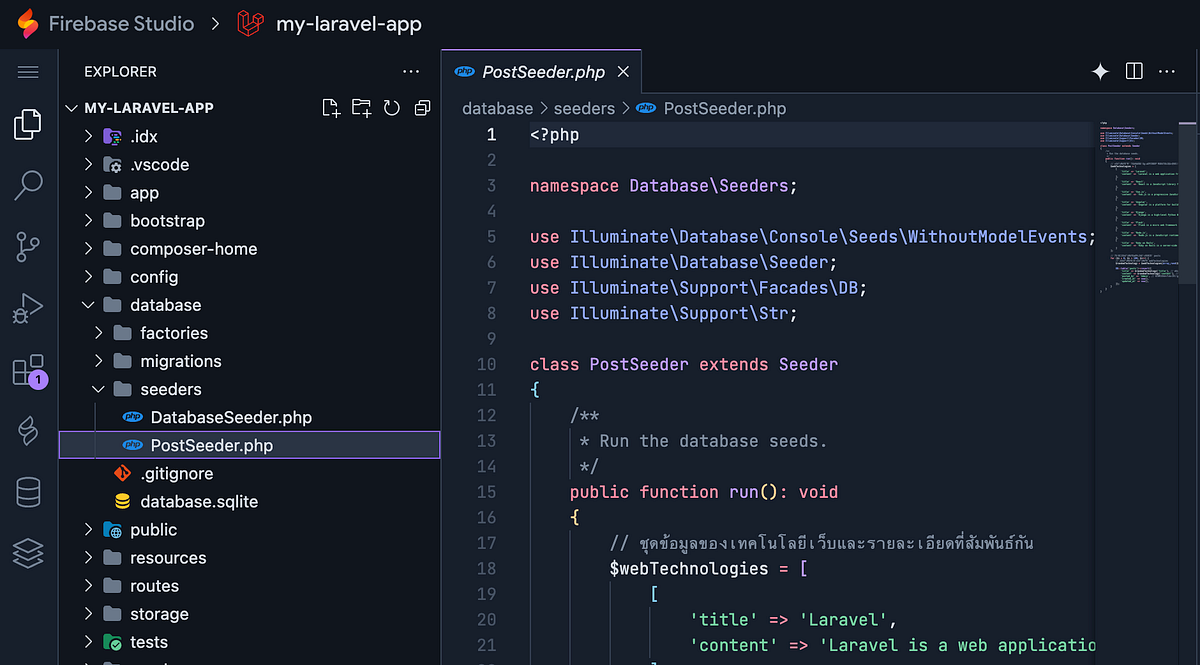Create a new folder in Explorer toolbar
Viewport: 1200px width, 665px height.
361,107
